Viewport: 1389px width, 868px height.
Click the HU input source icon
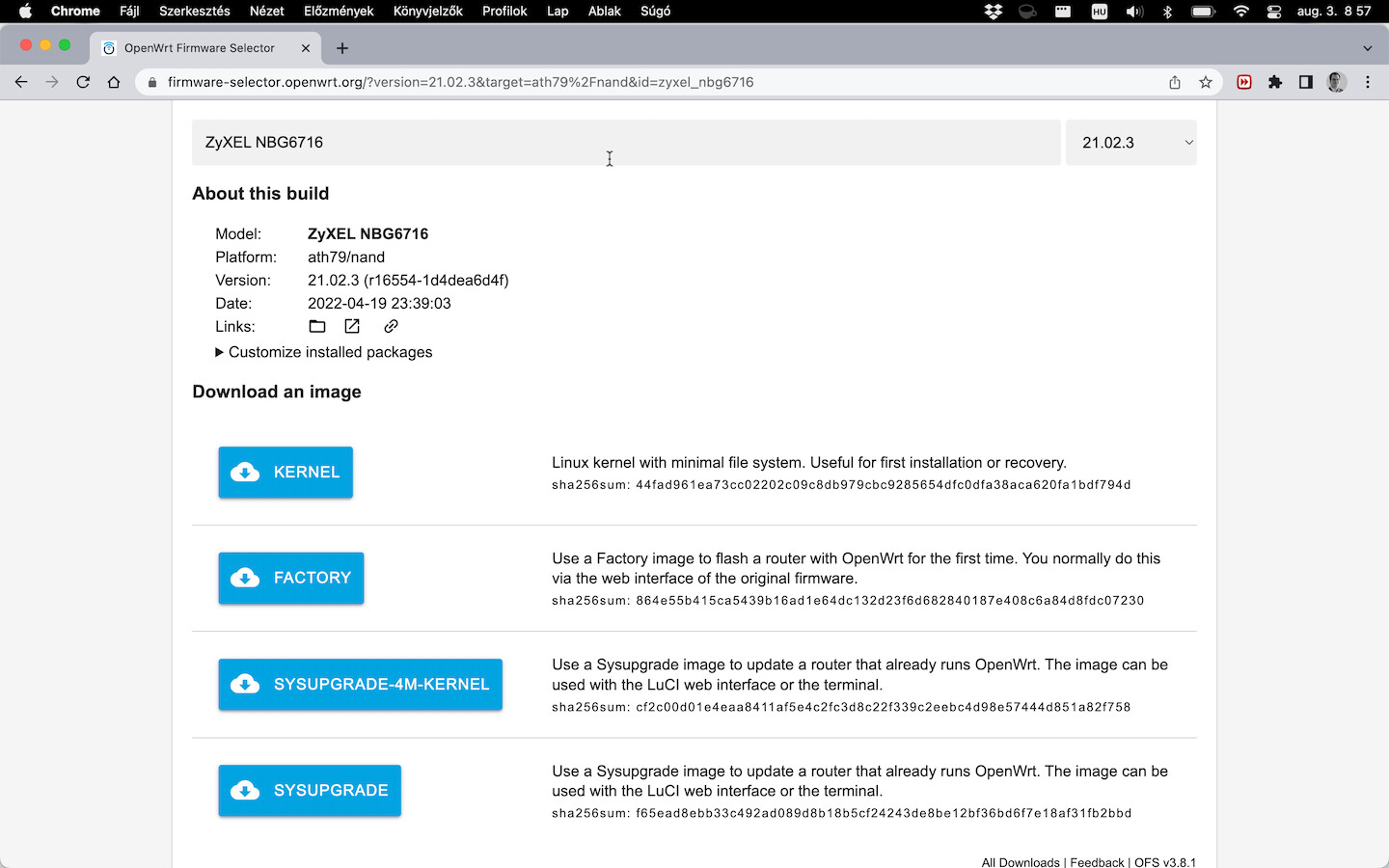tap(1100, 12)
